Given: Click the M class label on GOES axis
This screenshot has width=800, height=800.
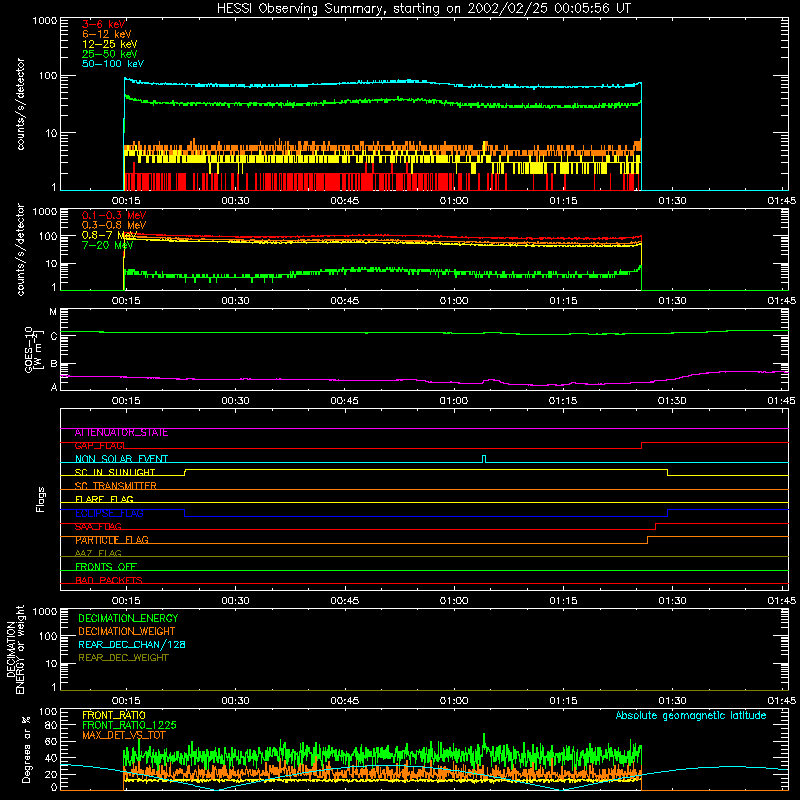Looking at the screenshot, I should (x=53, y=312).
